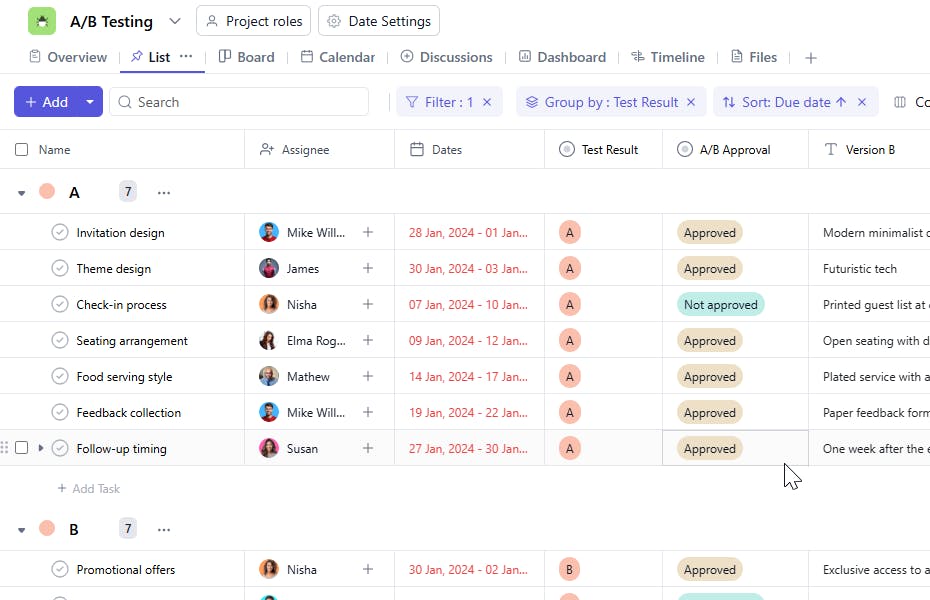The image size is (930, 600).
Task: Click the A/B Testing project bug icon
Action: [42, 21]
